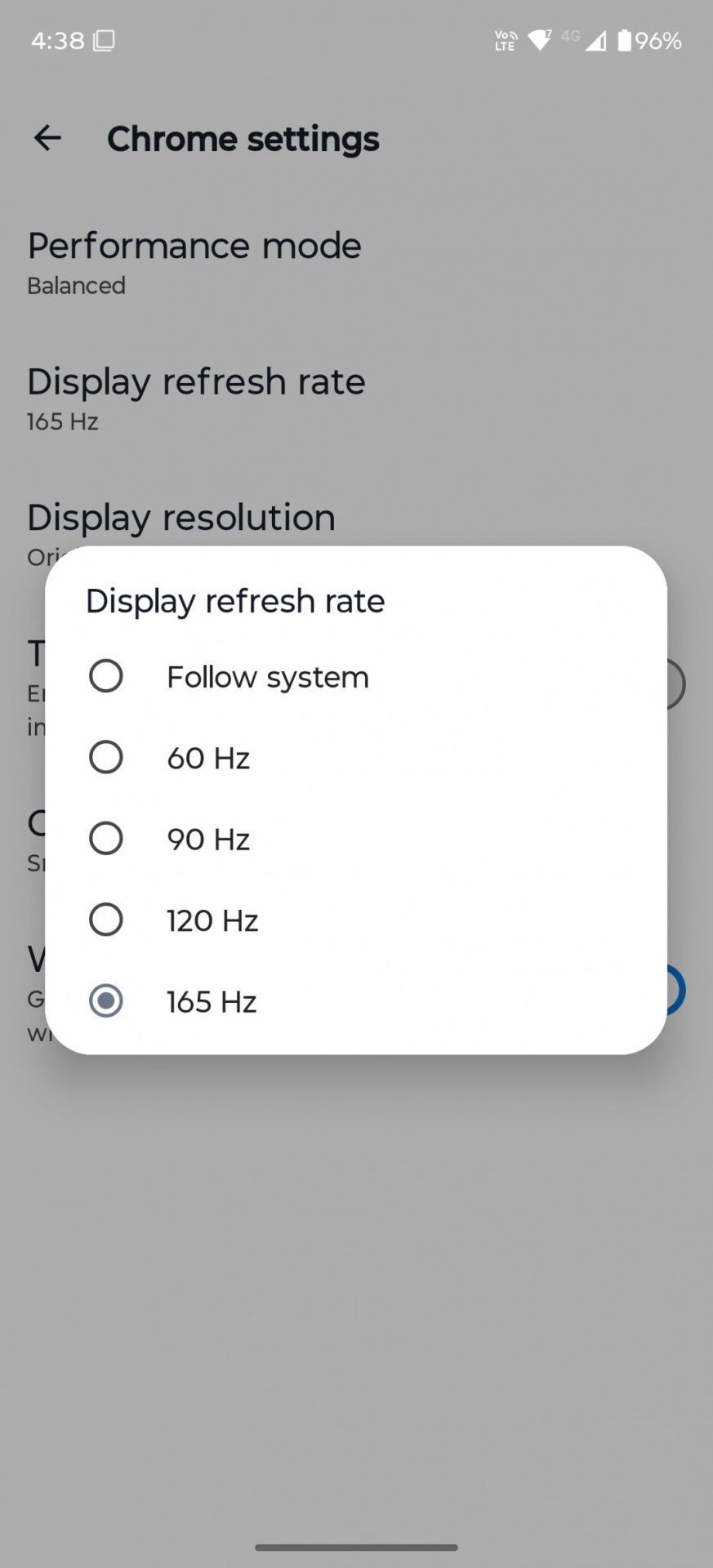Tap the Wi-Fi signal icon
Screen dimensions: 713x1568
click(x=539, y=40)
